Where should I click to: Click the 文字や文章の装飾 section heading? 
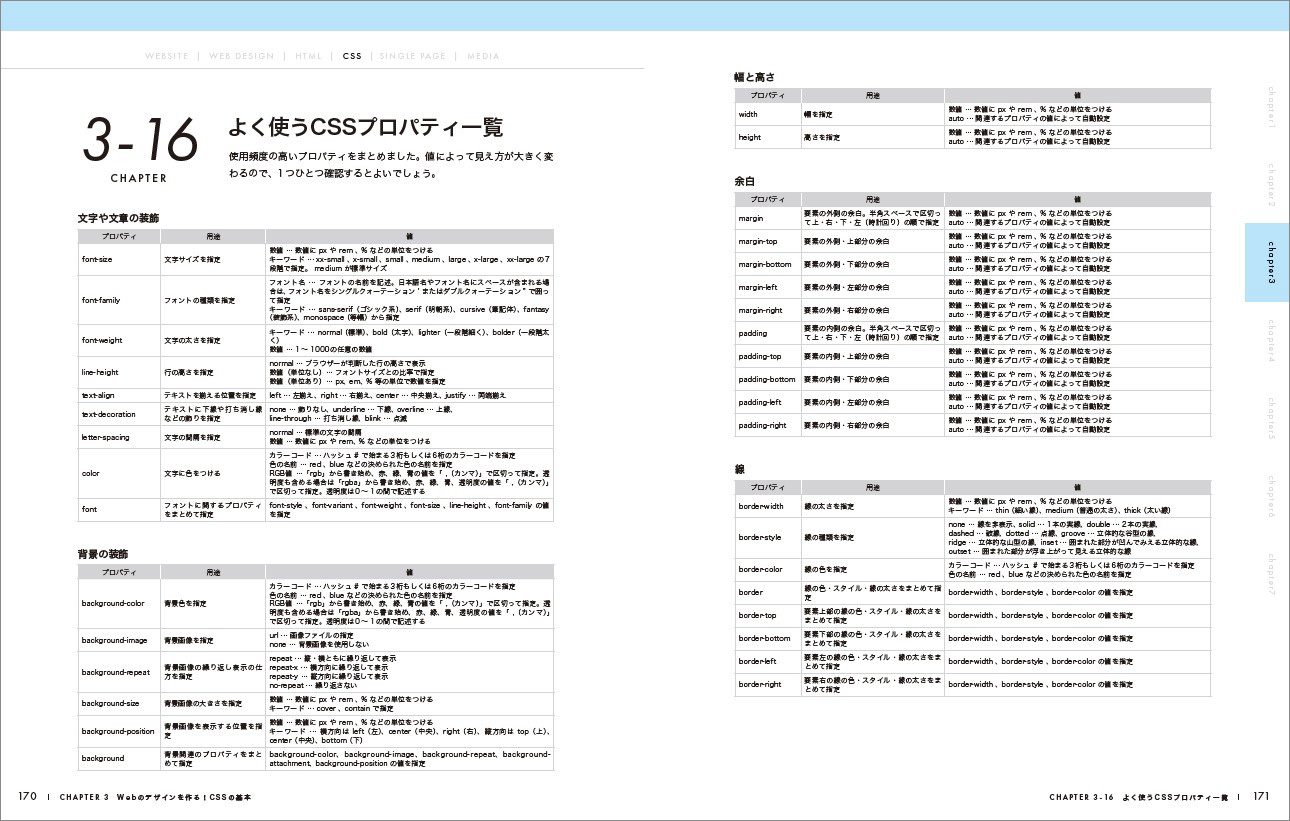coord(118,217)
